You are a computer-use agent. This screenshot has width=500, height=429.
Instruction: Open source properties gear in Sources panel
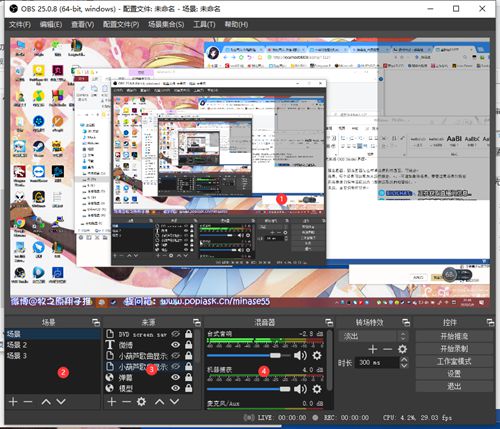(x=141, y=402)
